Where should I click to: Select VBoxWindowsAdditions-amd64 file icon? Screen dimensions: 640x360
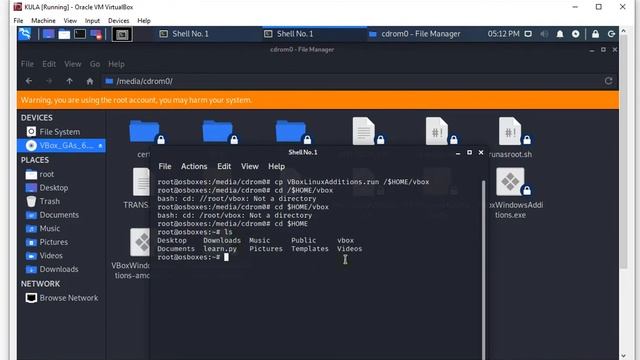pos(140,242)
